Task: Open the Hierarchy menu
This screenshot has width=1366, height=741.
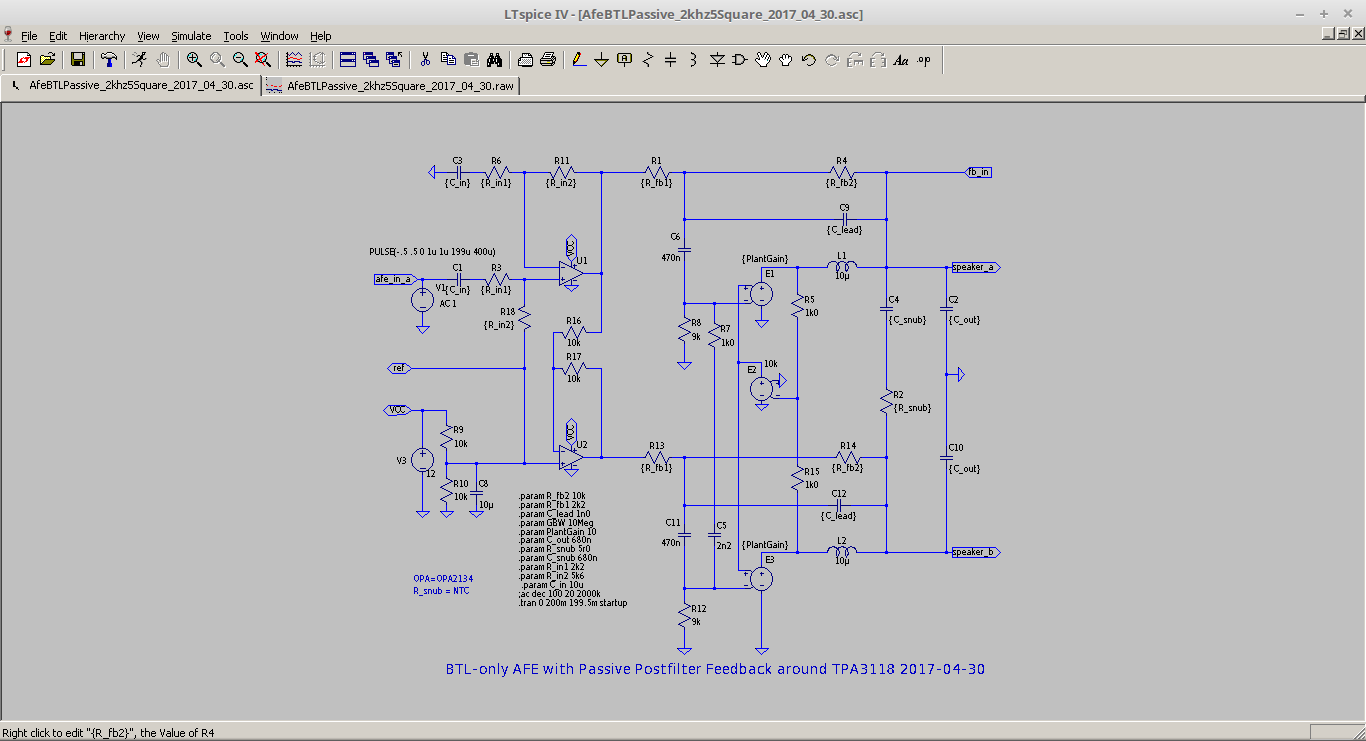Action: [x=102, y=36]
